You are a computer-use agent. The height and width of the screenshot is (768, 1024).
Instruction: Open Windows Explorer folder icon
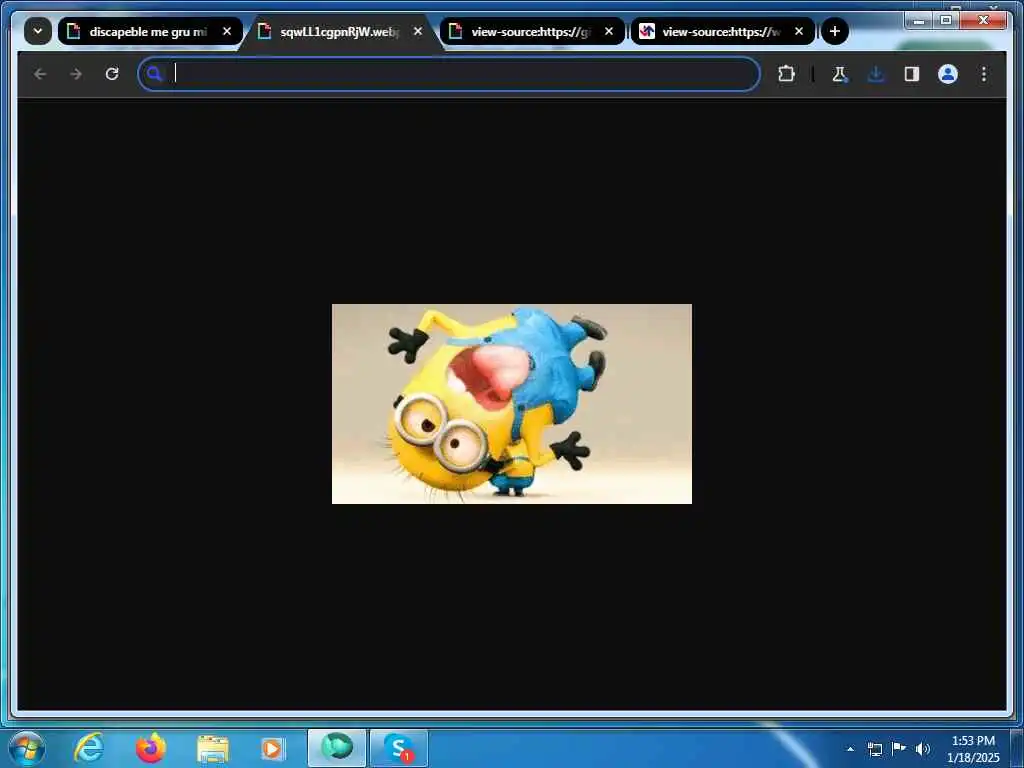click(212, 748)
